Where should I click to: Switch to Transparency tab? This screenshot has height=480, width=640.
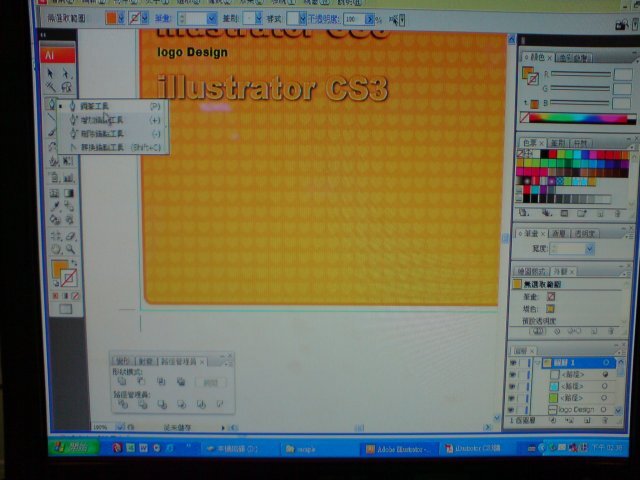585,233
